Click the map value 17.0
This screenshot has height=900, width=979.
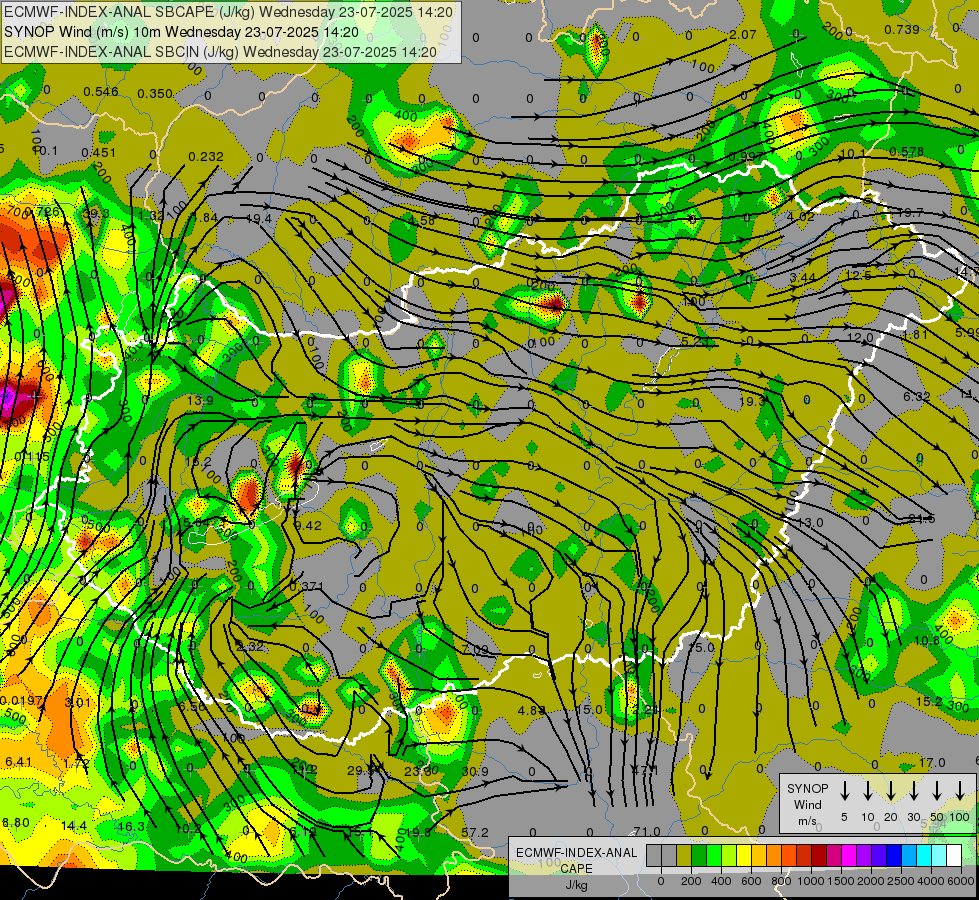pos(932,763)
